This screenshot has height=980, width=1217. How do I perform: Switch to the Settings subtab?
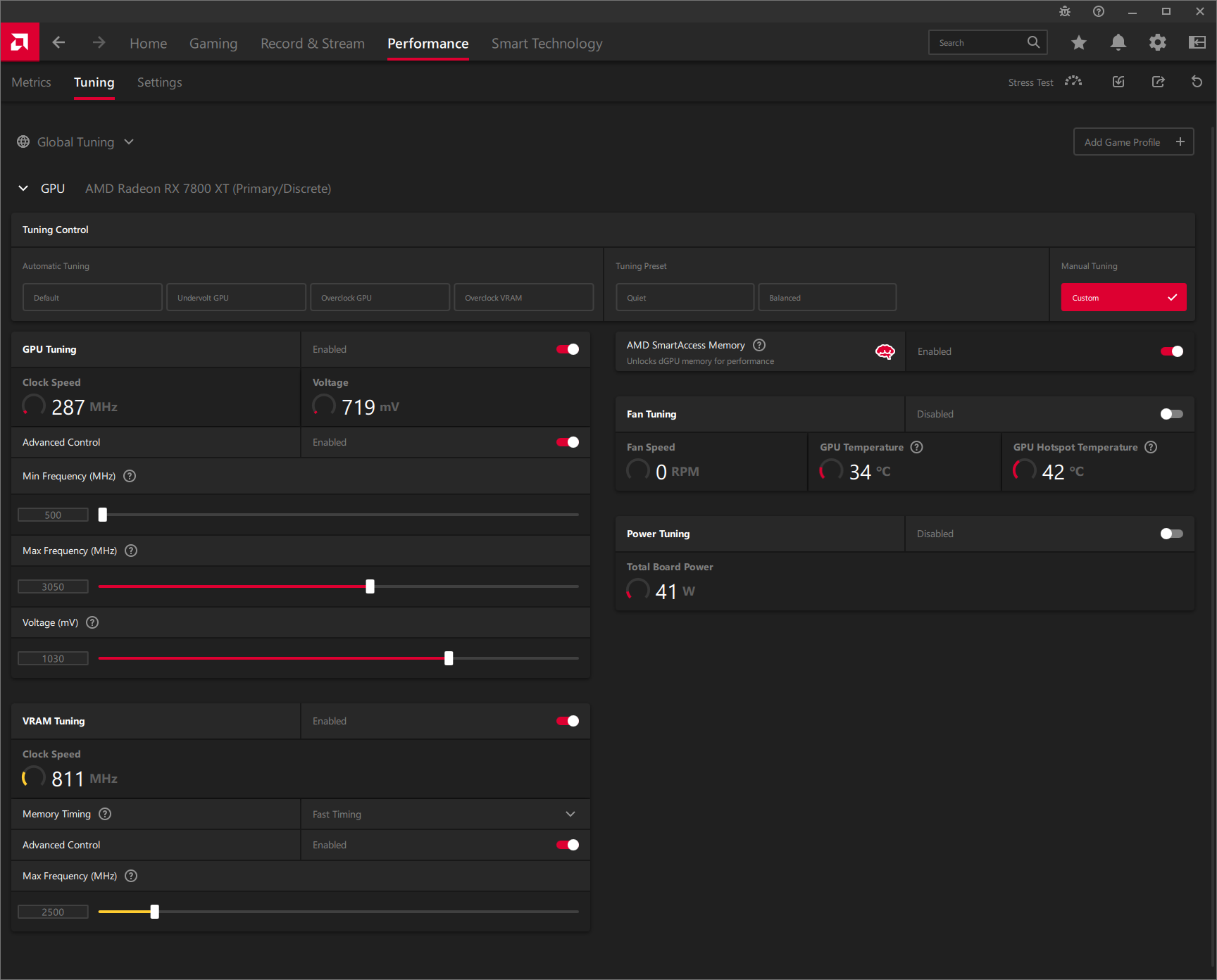click(x=160, y=82)
